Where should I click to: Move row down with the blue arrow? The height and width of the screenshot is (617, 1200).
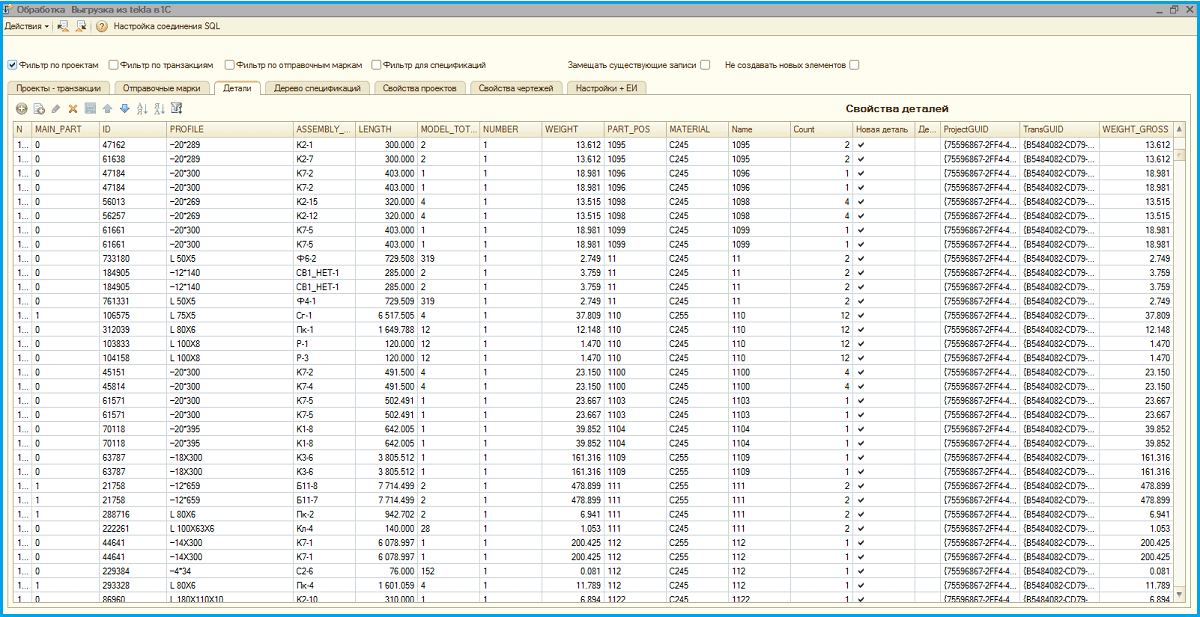coord(124,108)
